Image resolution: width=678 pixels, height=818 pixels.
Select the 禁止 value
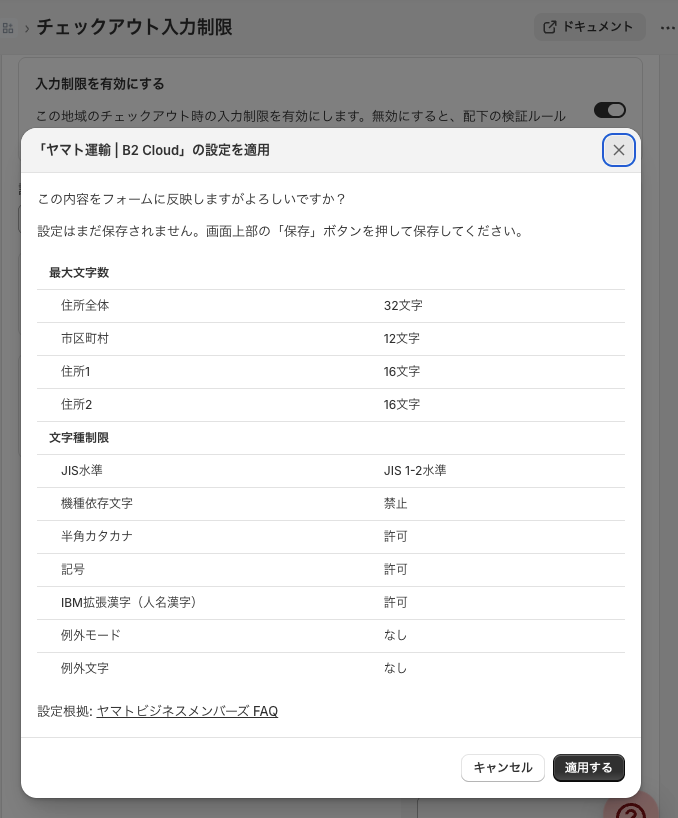click(x=395, y=503)
